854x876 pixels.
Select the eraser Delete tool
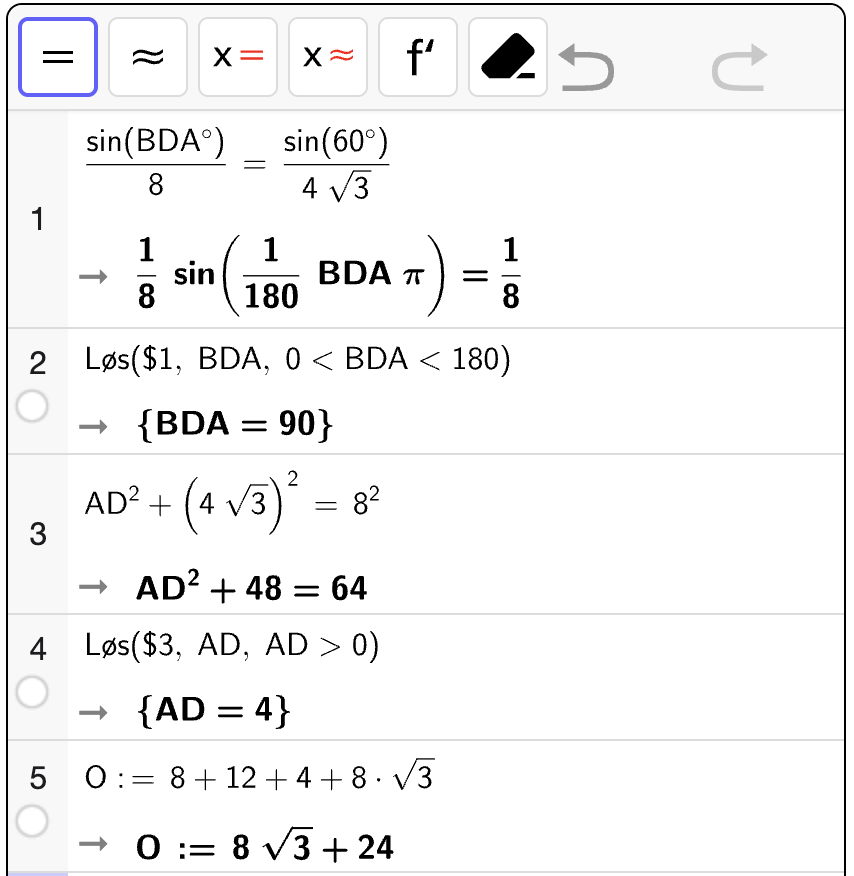tap(508, 57)
